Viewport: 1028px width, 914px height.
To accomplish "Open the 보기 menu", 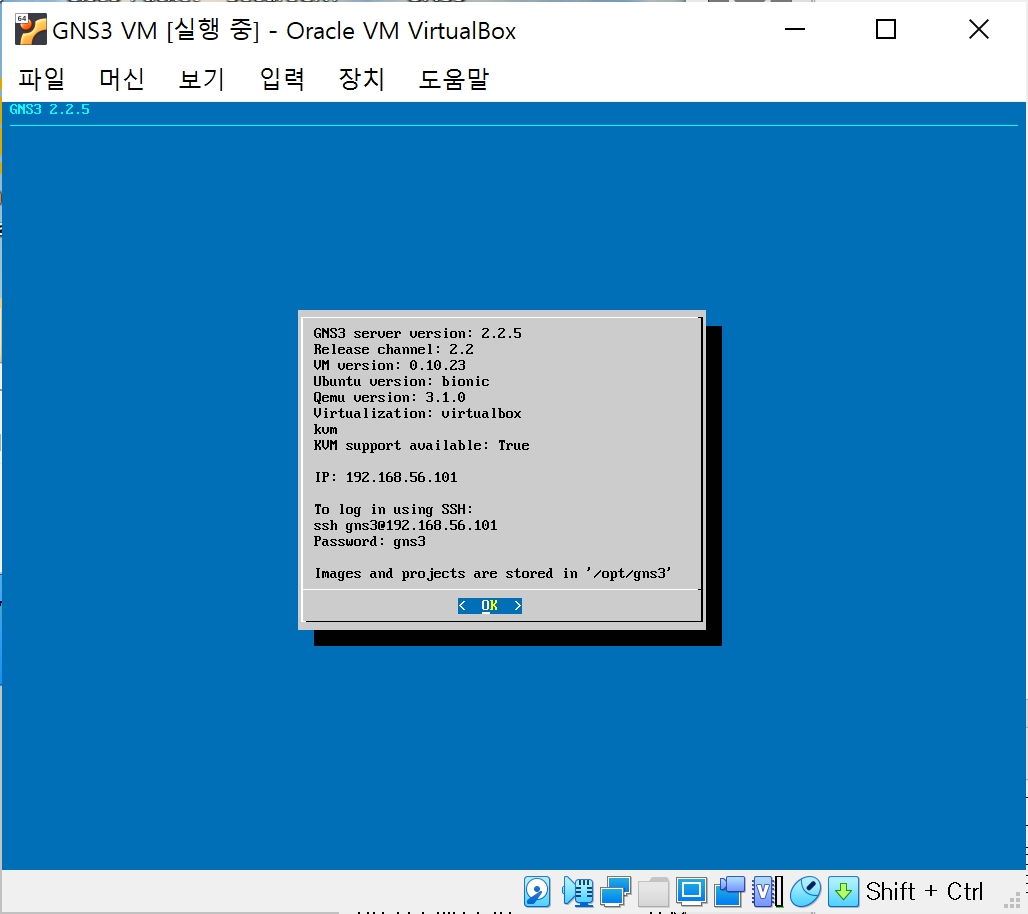I will pos(201,79).
